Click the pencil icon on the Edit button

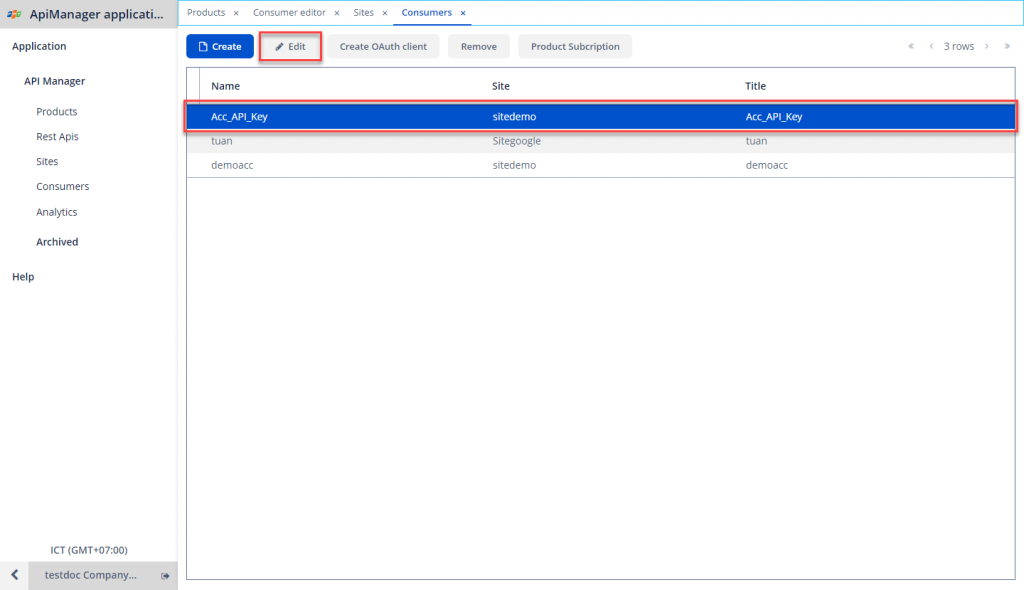click(x=278, y=46)
